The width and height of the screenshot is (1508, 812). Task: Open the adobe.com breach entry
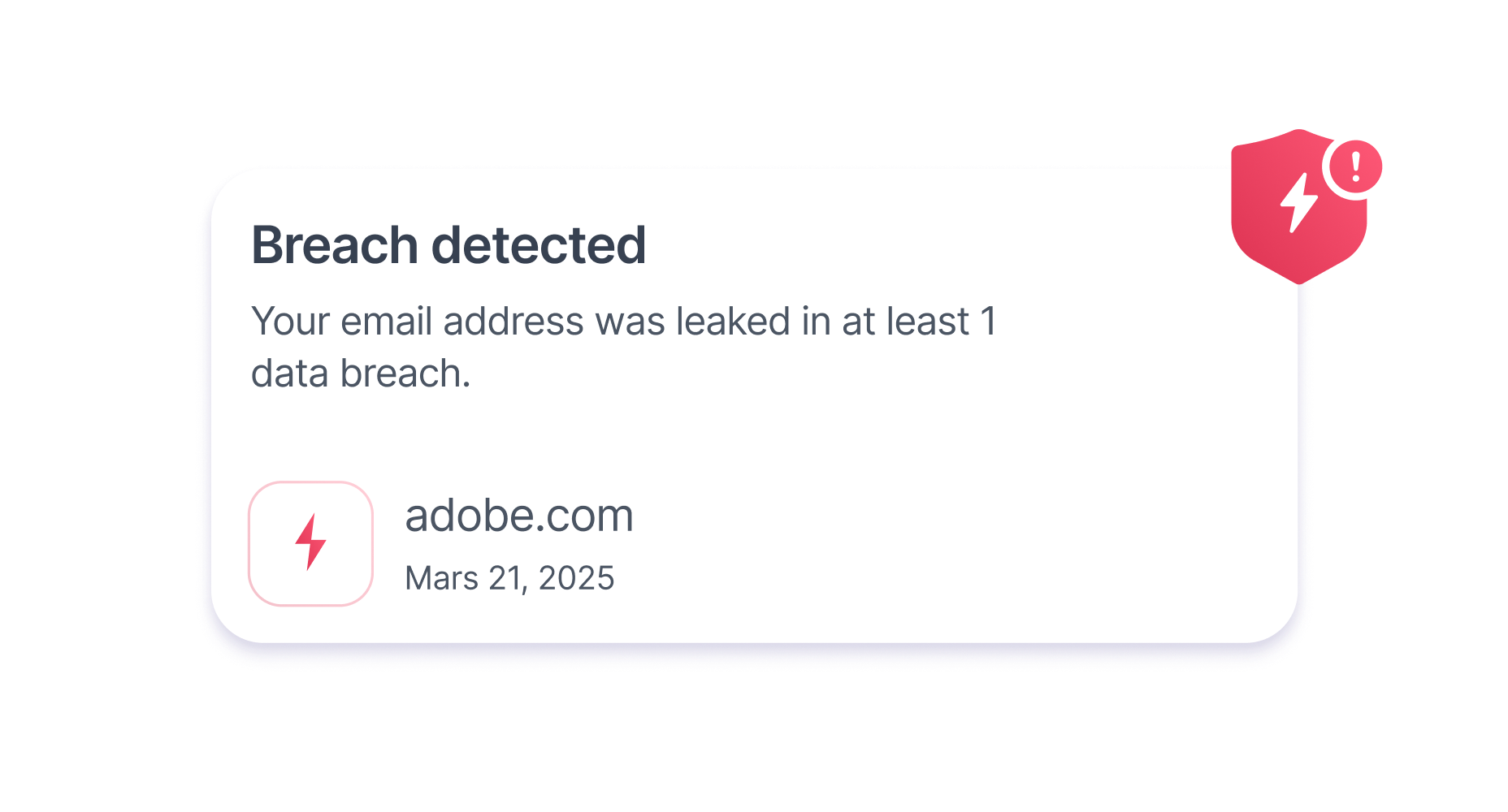point(518,516)
